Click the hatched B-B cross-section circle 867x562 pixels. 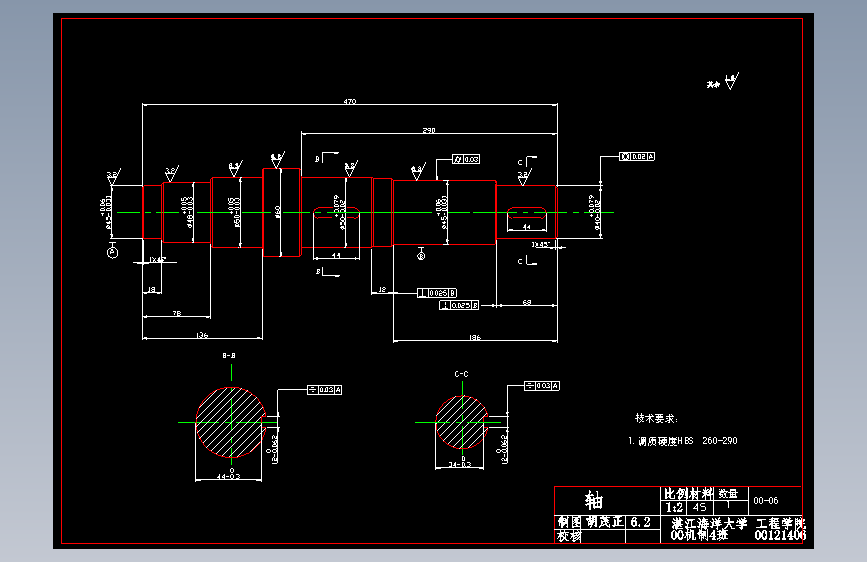point(230,423)
